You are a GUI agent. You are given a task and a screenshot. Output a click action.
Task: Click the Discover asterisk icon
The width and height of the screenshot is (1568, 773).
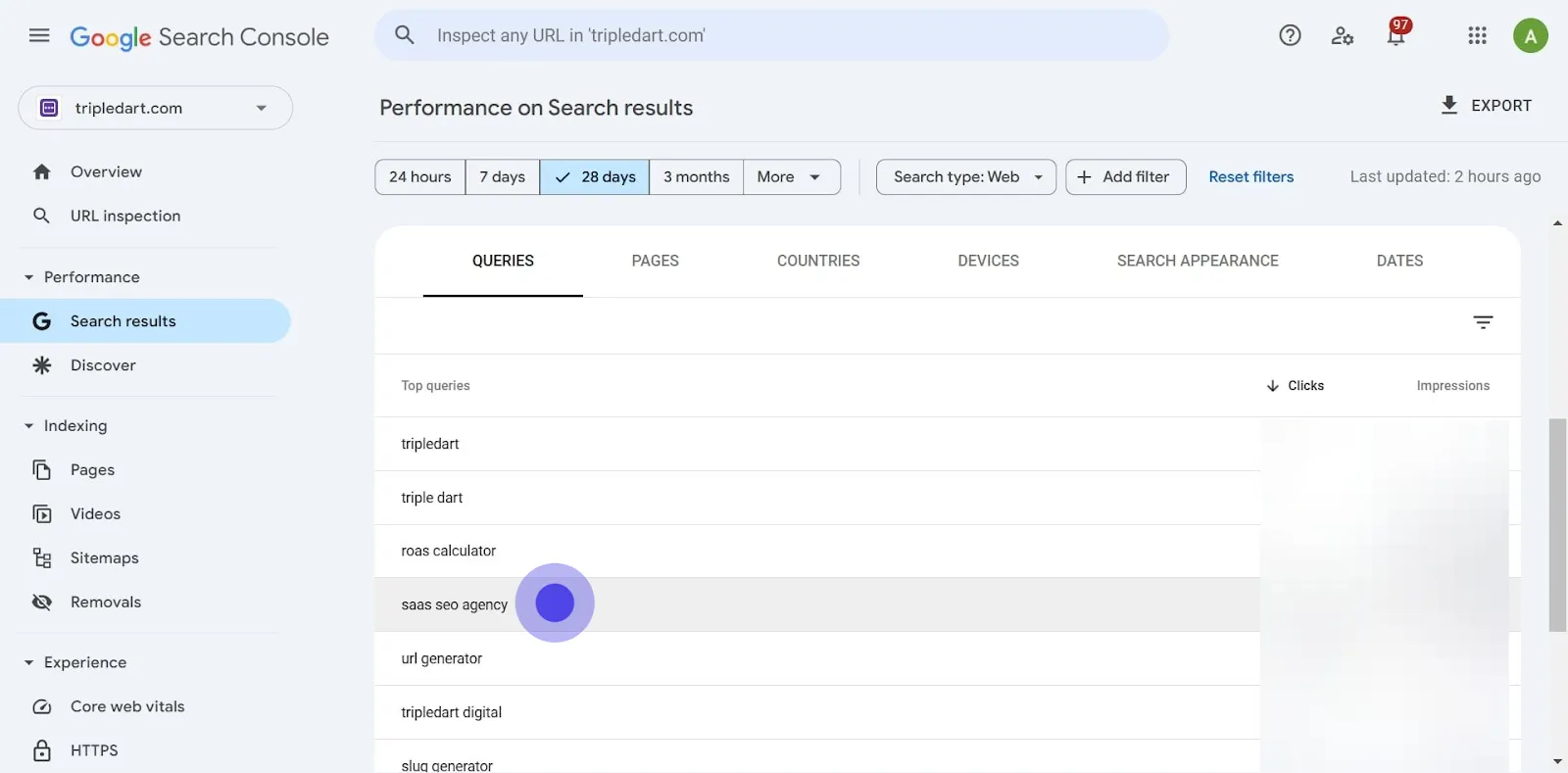point(41,365)
